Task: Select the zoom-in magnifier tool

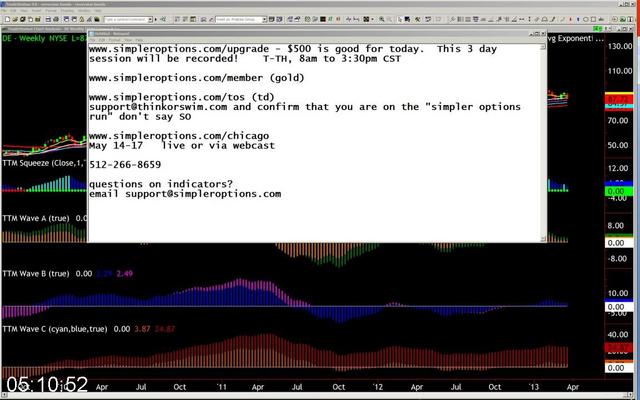Action: tap(382, 19)
